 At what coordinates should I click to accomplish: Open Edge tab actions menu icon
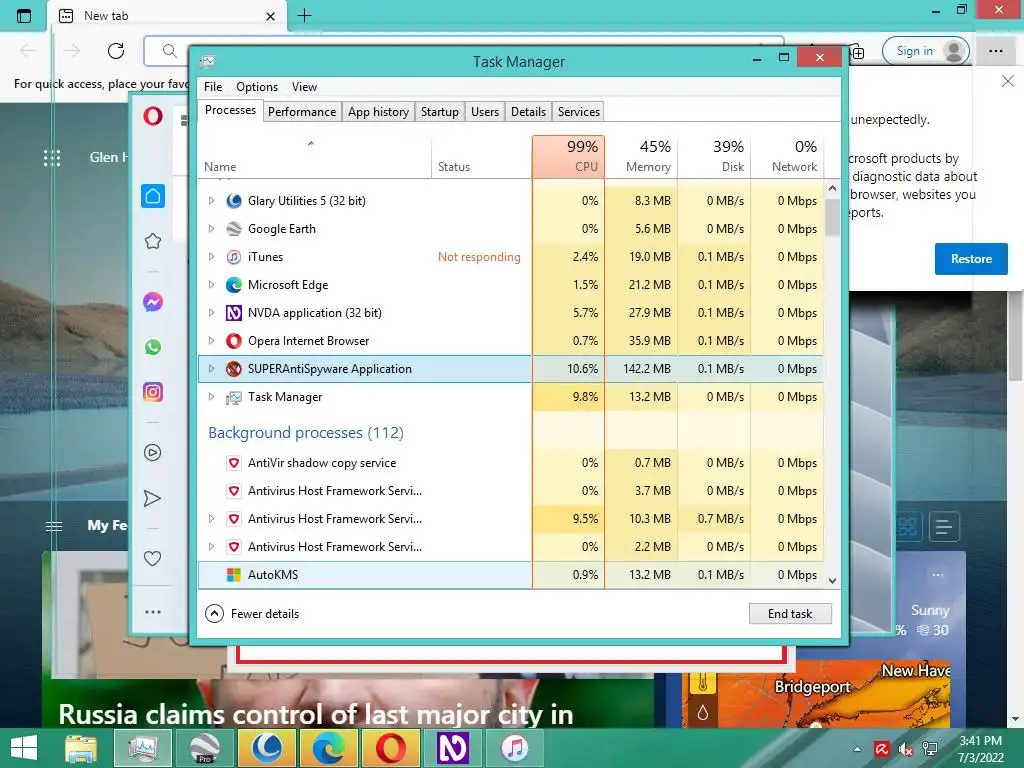[x=24, y=16]
